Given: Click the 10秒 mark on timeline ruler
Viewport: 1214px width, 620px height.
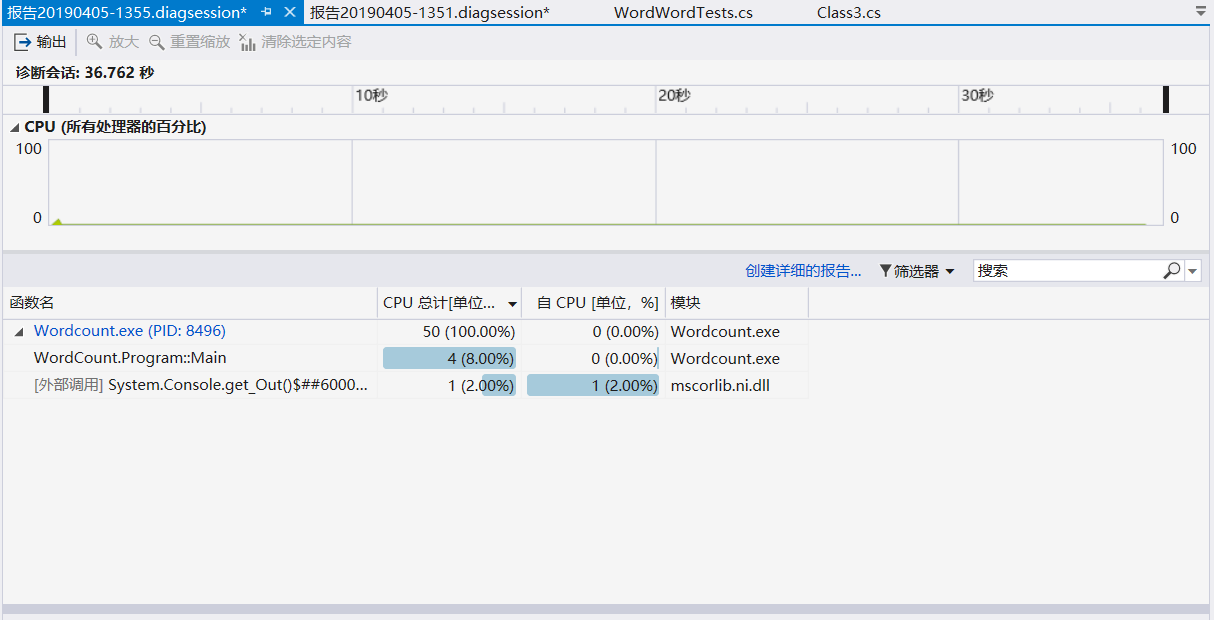Looking at the screenshot, I should click(371, 95).
